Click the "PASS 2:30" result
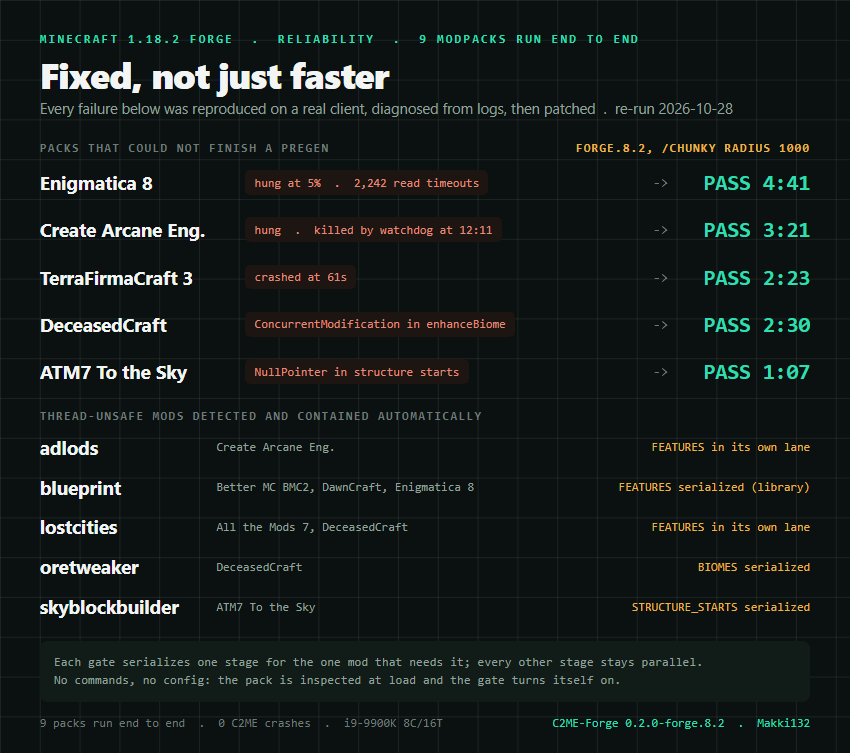The height and width of the screenshot is (753, 850). coord(756,325)
